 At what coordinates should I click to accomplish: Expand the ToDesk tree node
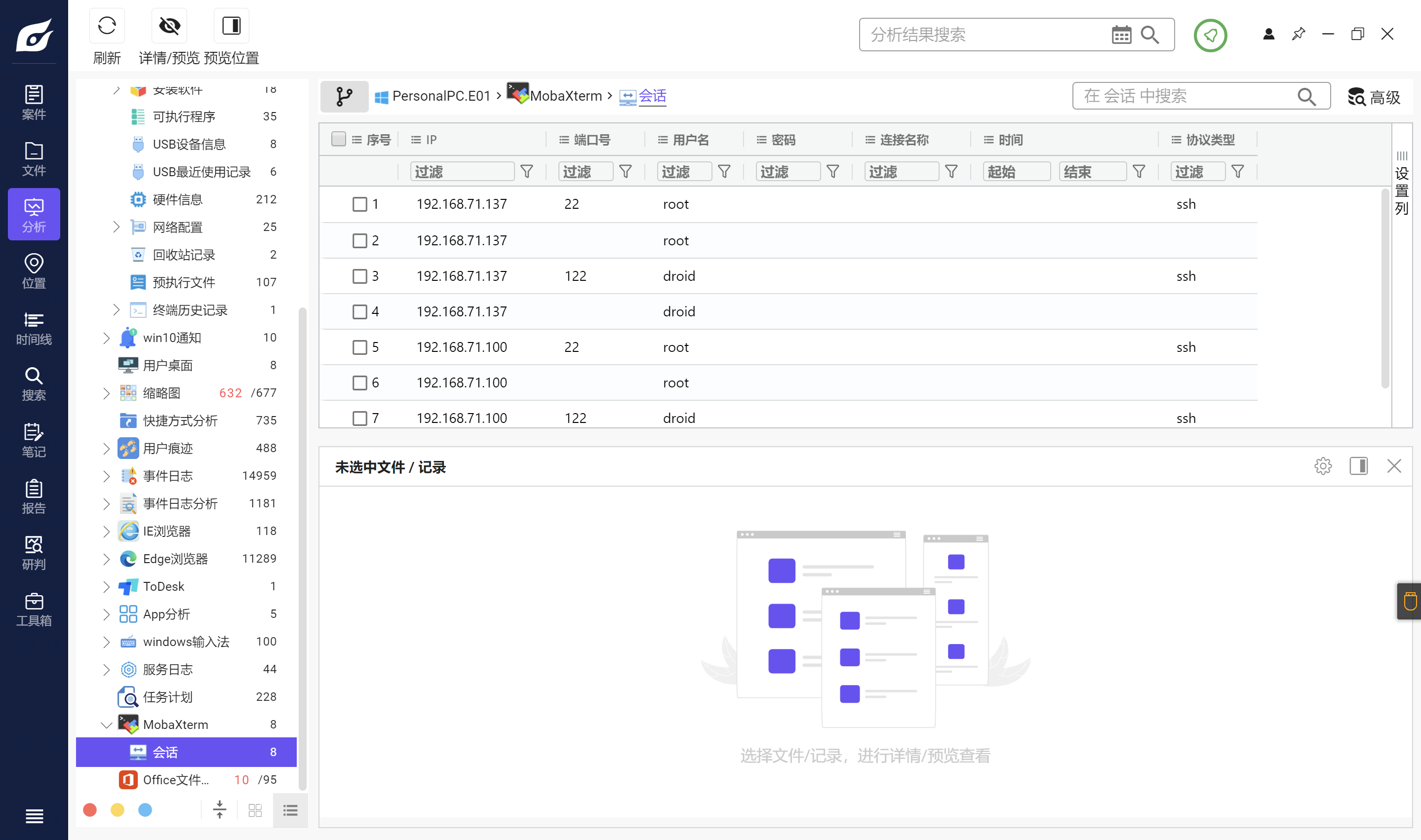click(107, 586)
